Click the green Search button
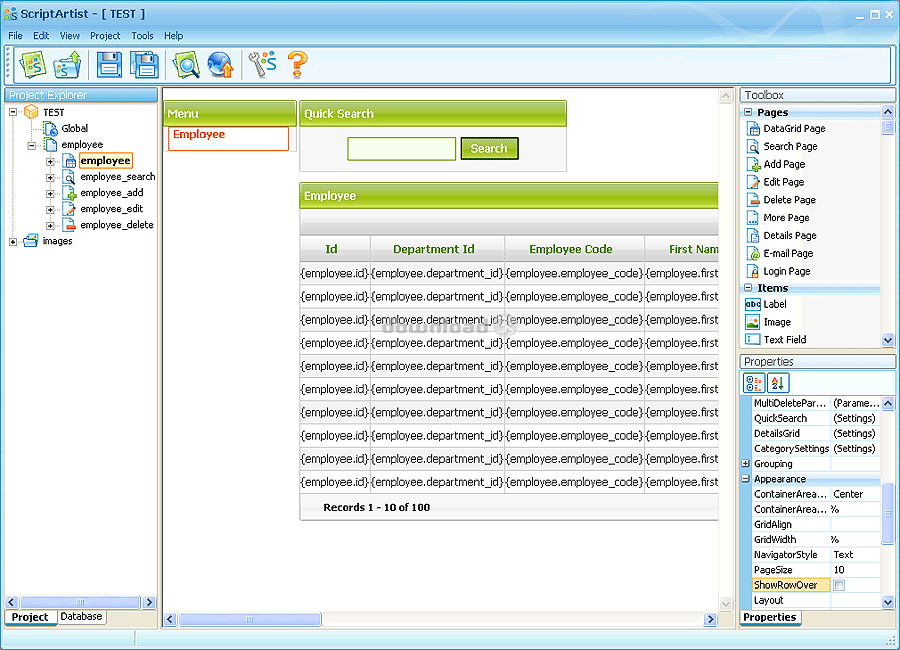The height and width of the screenshot is (650, 900). click(x=489, y=148)
